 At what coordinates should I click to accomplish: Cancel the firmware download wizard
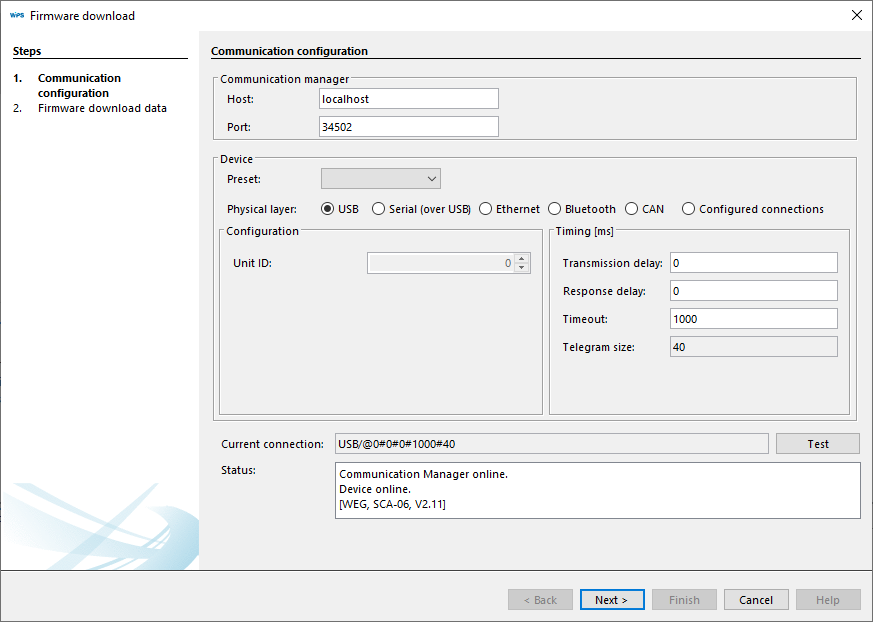pos(756,600)
